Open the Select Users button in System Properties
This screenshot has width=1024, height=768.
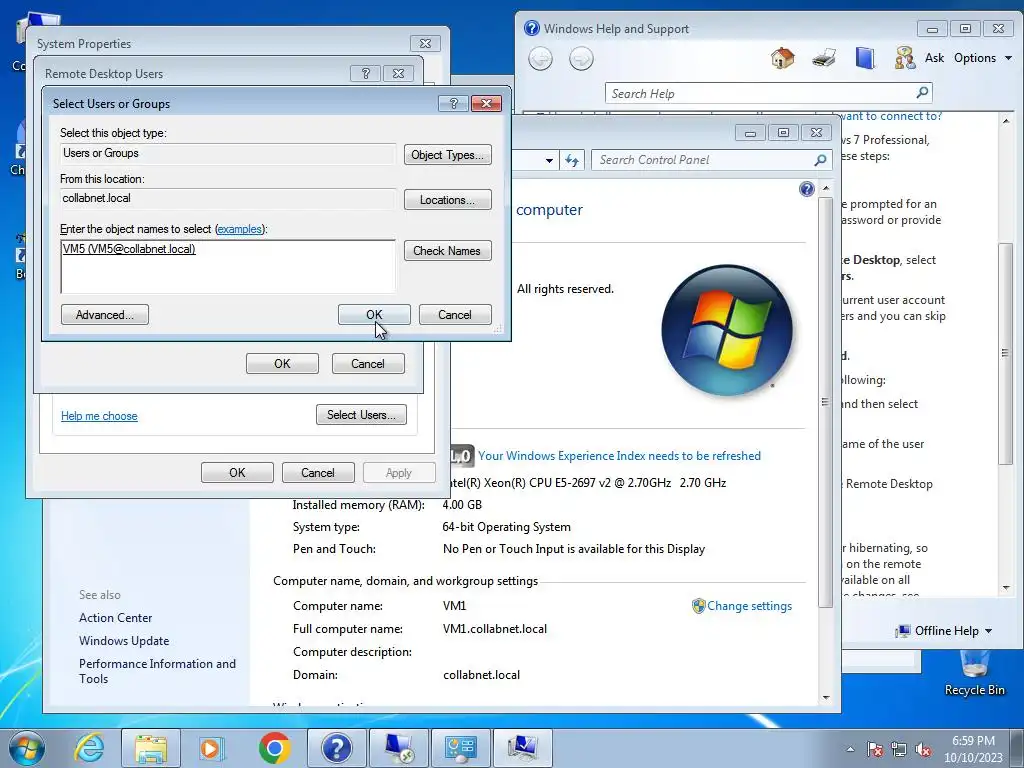coord(361,415)
